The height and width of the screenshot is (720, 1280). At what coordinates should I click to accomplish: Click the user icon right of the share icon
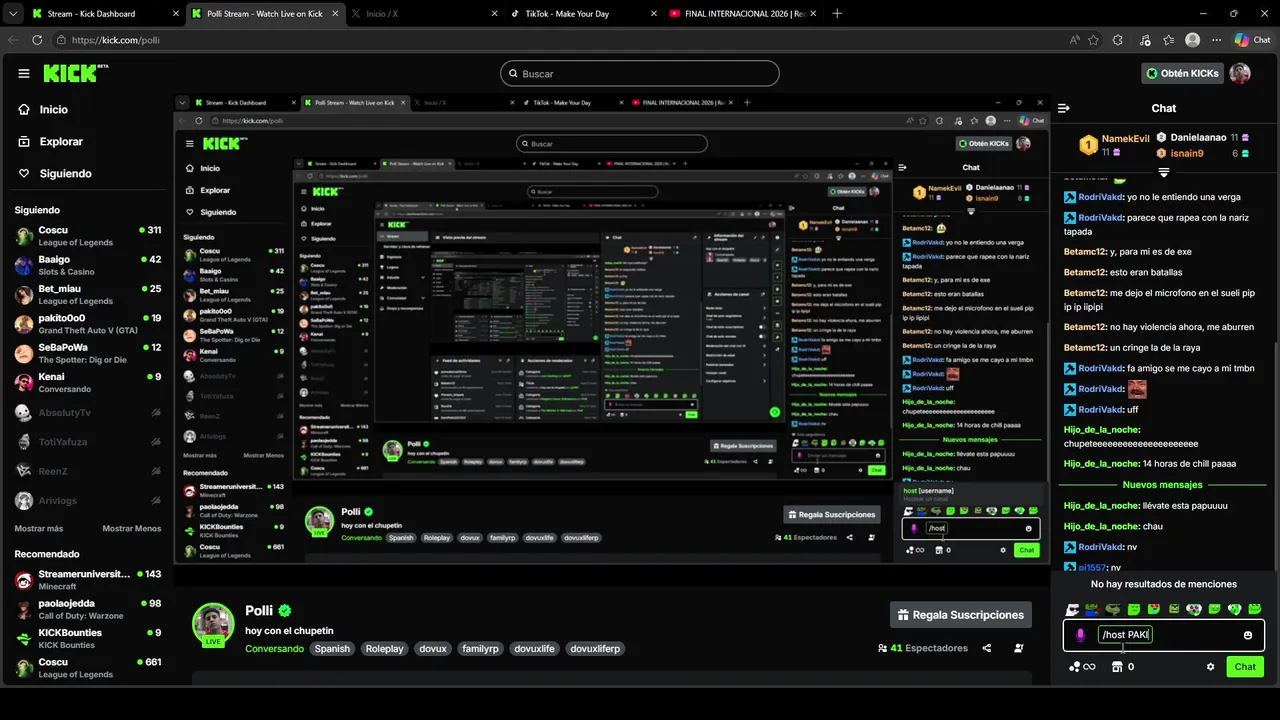point(1018,648)
